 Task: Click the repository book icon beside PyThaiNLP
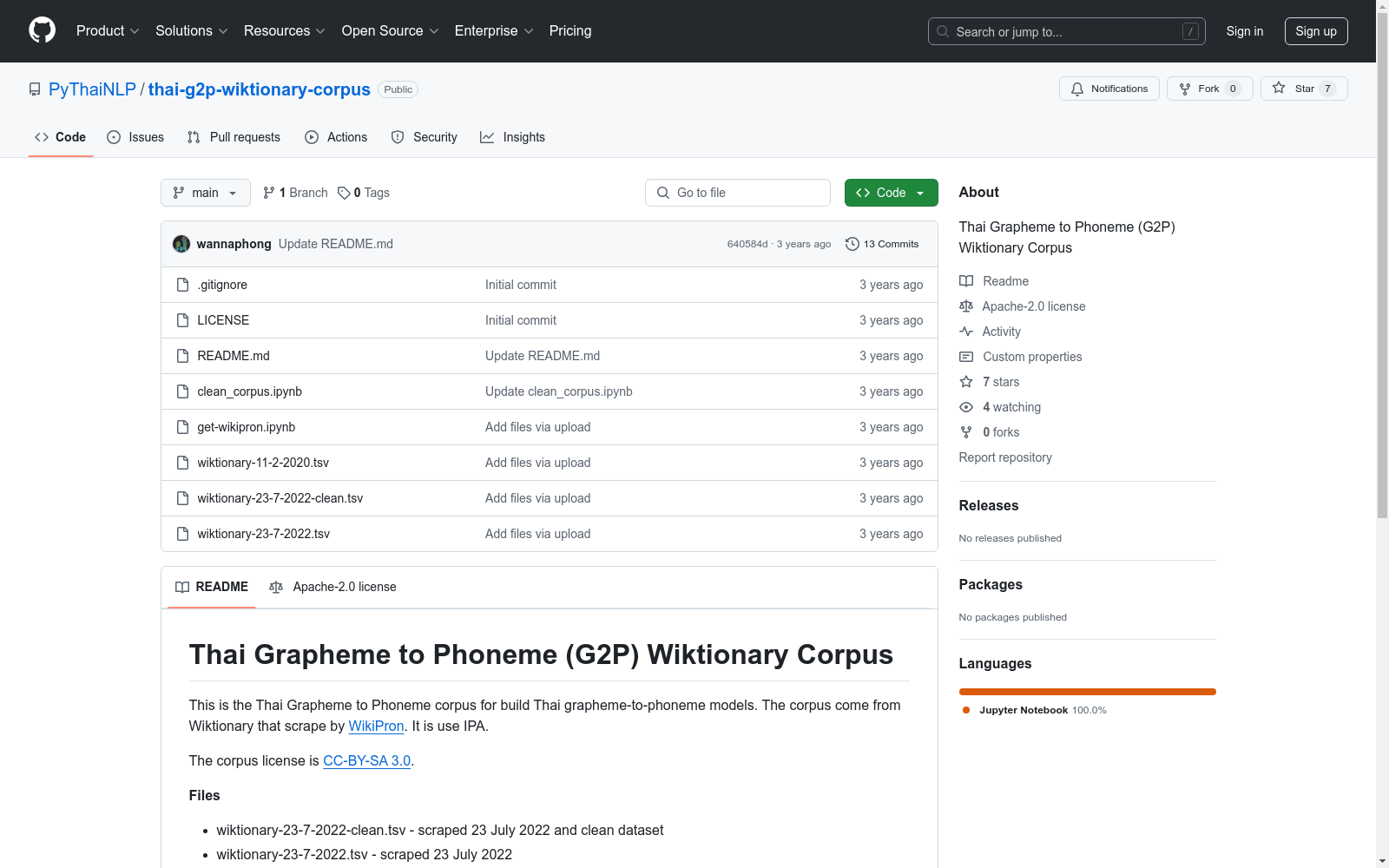pos(35,89)
